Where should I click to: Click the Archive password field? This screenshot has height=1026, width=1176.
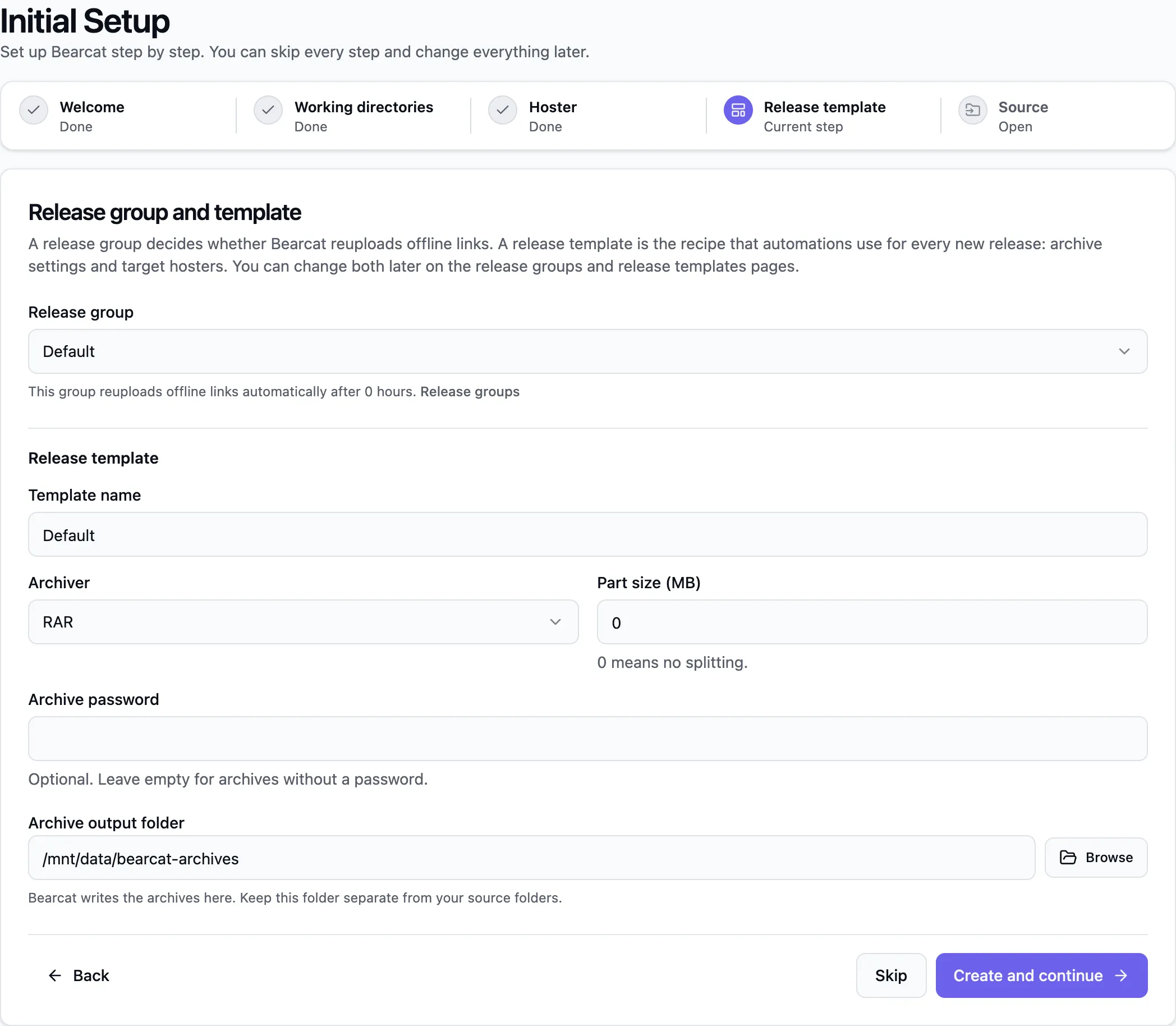tap(587, 739)
